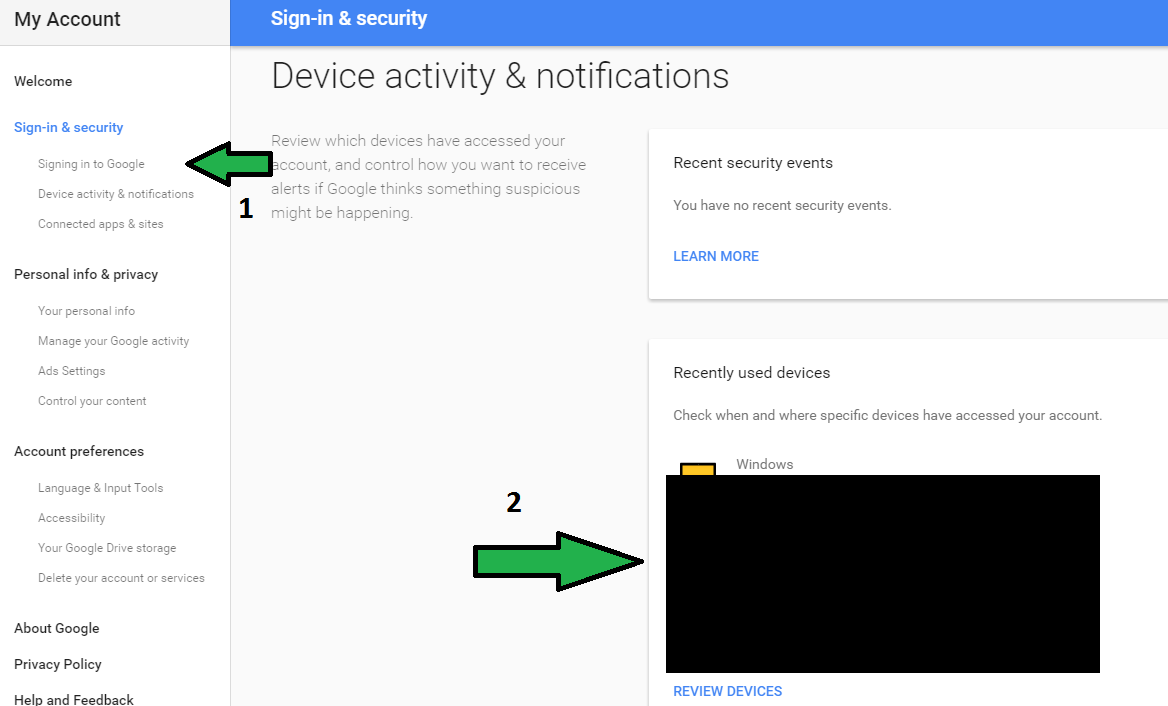Open Accessibility settings link
Screen dimensions: 1168x706
(72, 518)
